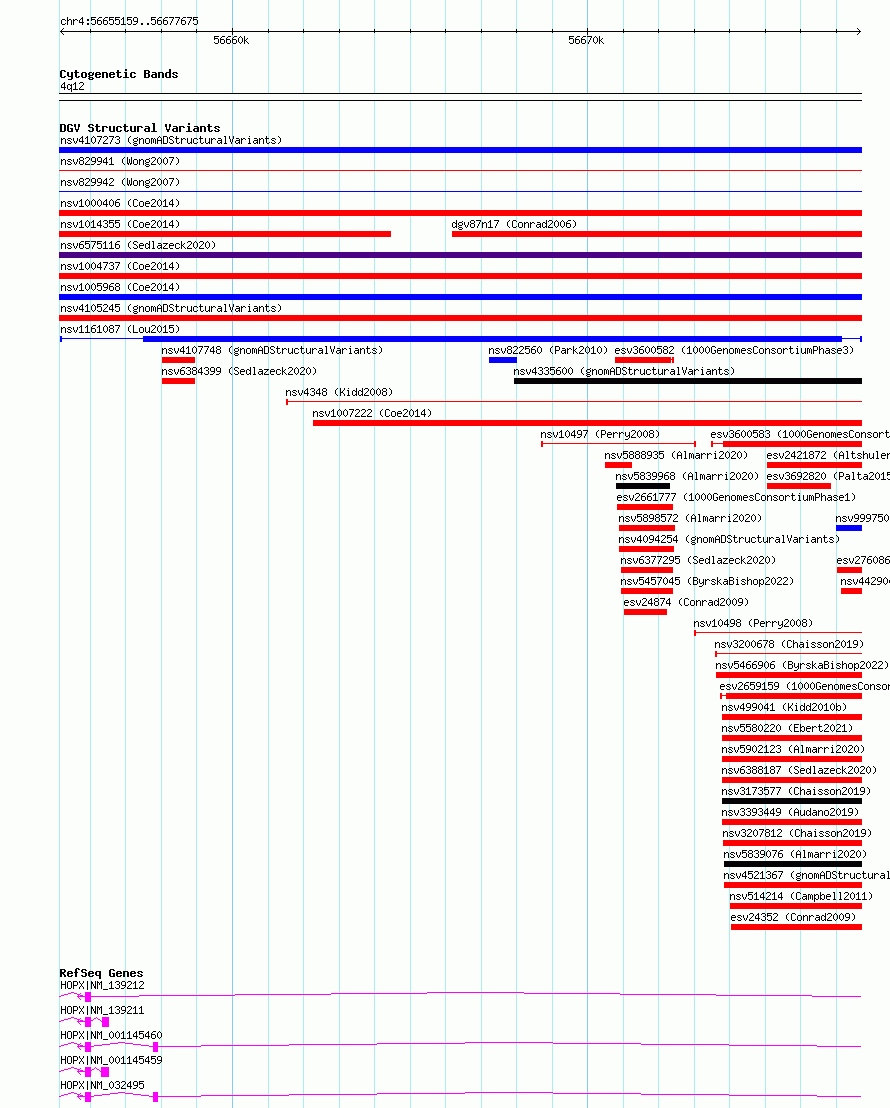Click nsv3173577 (Chaisson2019) label
Image resolution: width=890 pixels, height=1108 pixels.
pos(797,792)
